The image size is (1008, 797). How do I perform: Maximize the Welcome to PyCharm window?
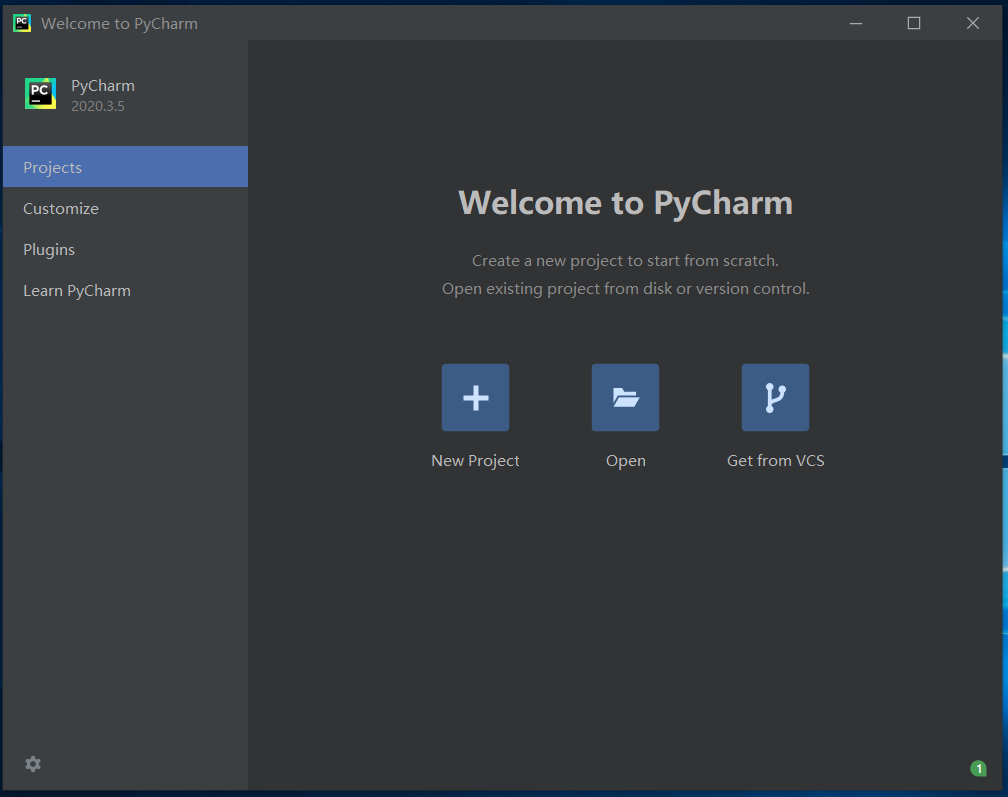914,23
